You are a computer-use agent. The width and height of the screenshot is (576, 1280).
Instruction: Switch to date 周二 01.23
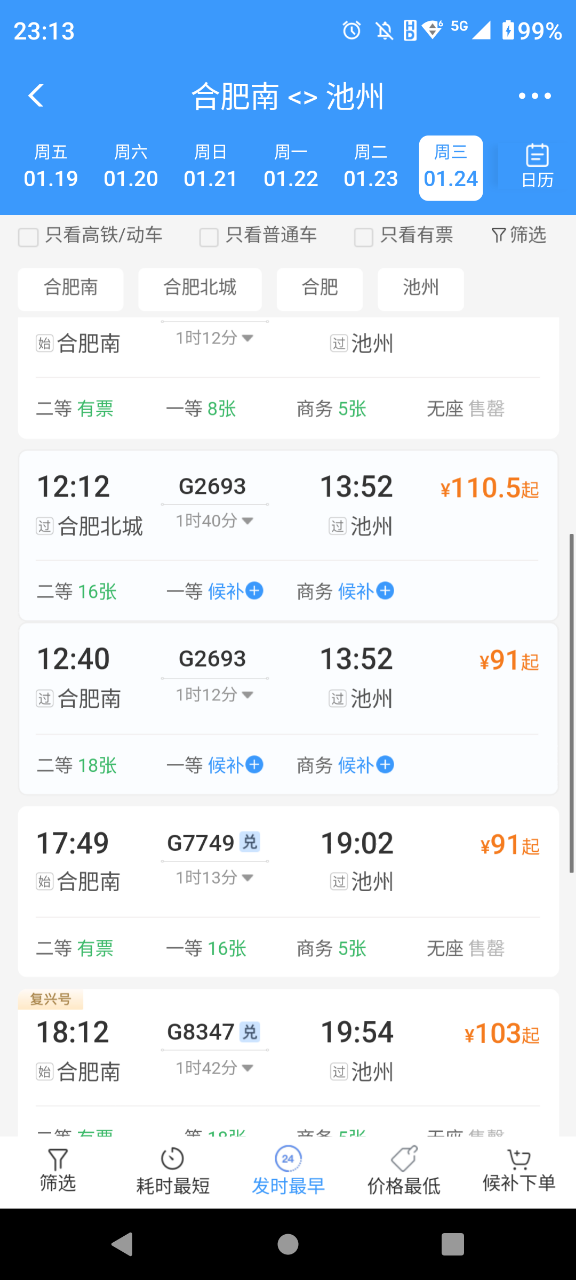click(371, 166)
